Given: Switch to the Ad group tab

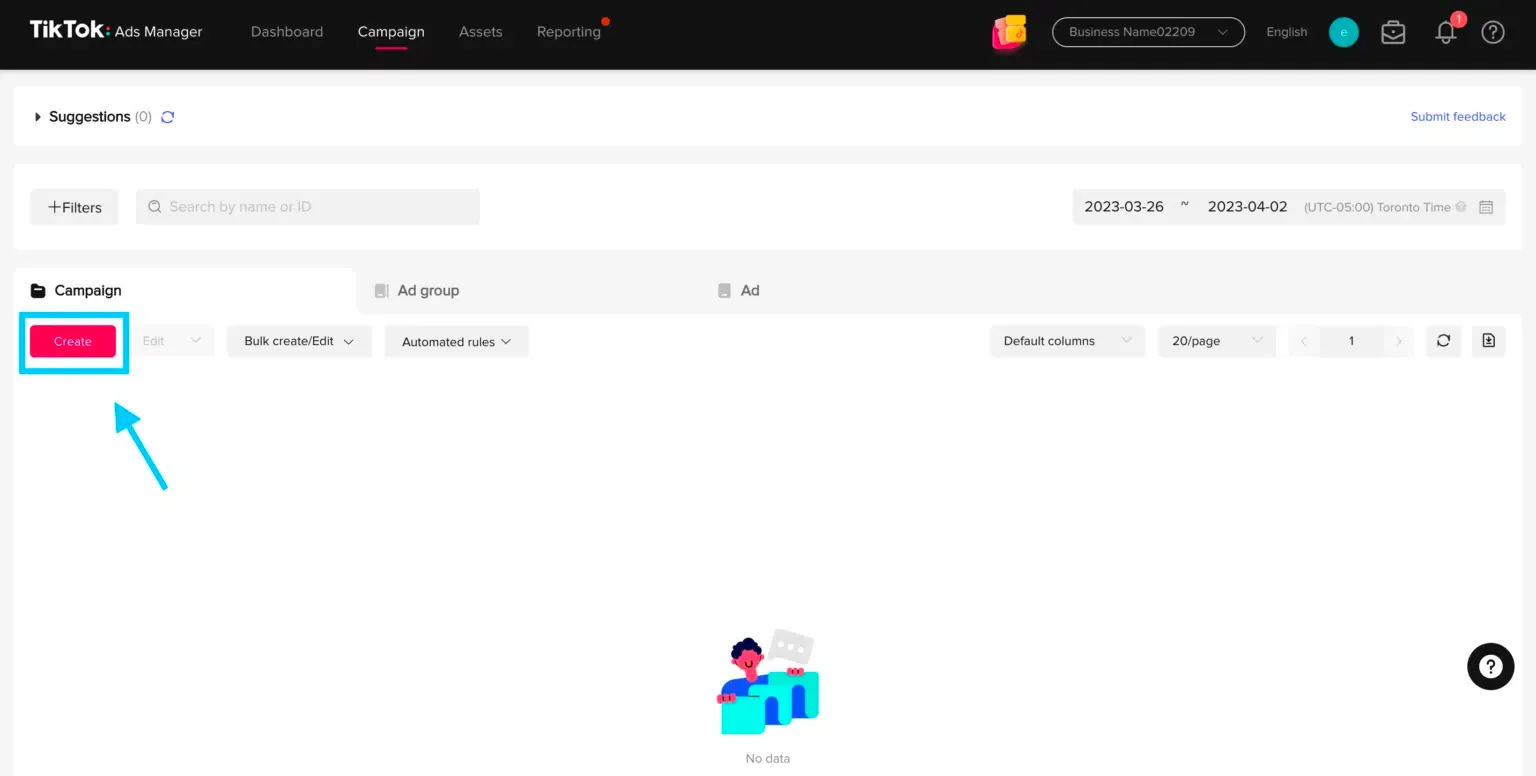Looking at the screenshot, I should 429,290.
